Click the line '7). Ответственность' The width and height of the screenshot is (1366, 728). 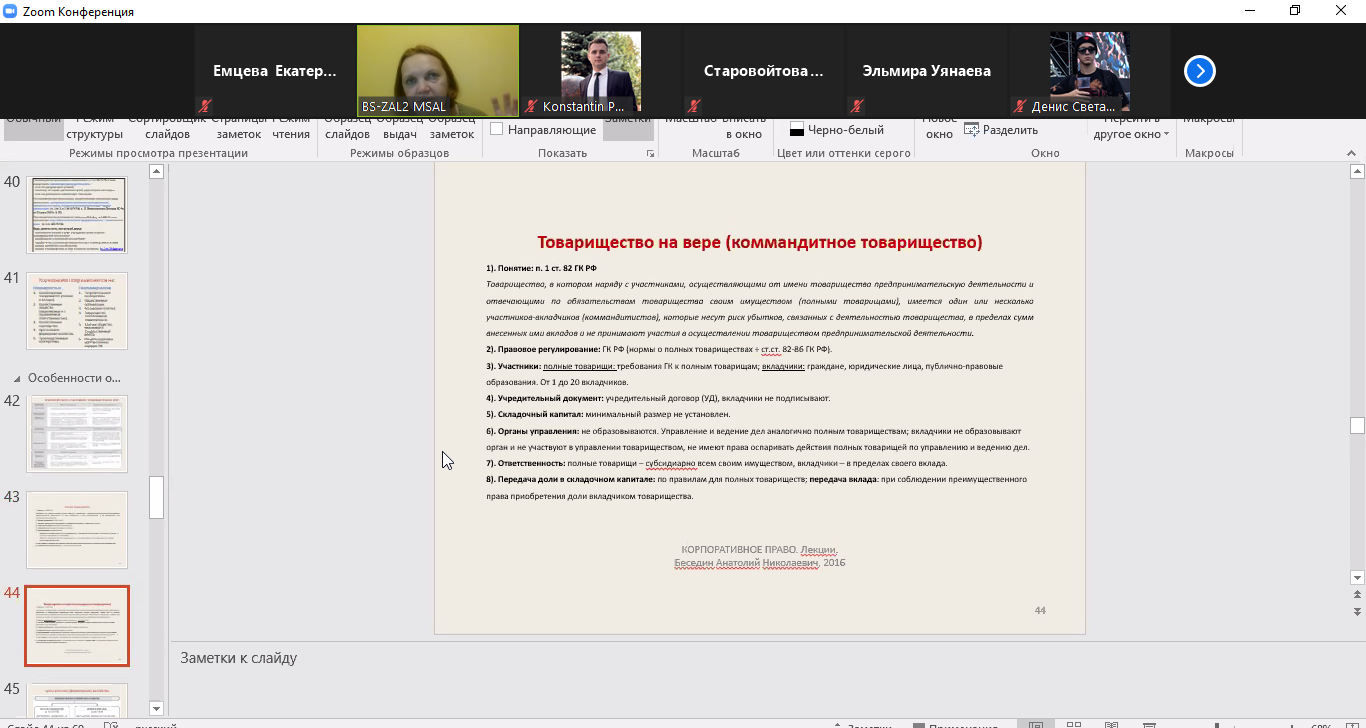[716, 463]
